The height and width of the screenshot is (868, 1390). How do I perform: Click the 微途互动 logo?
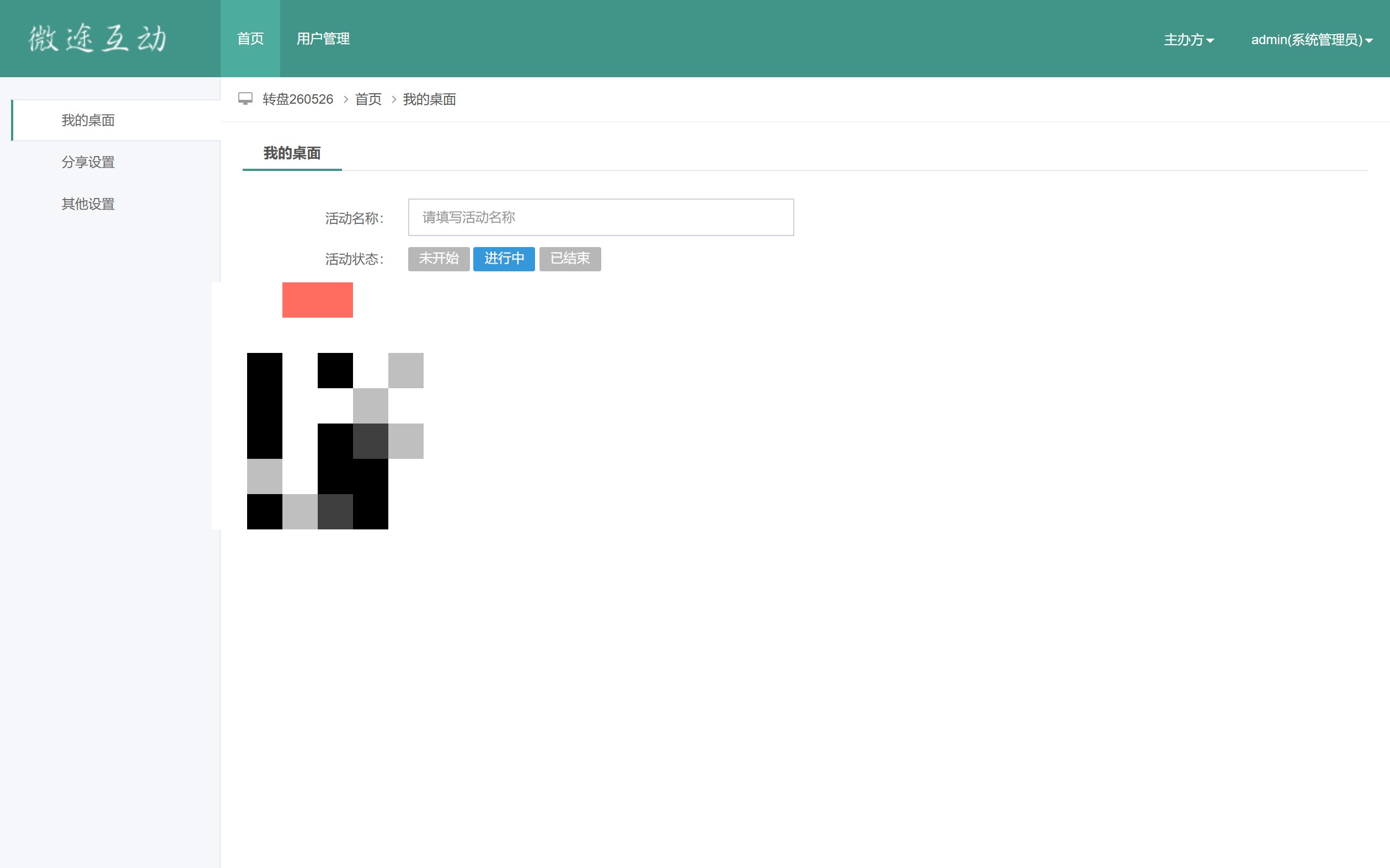point(98,39)
